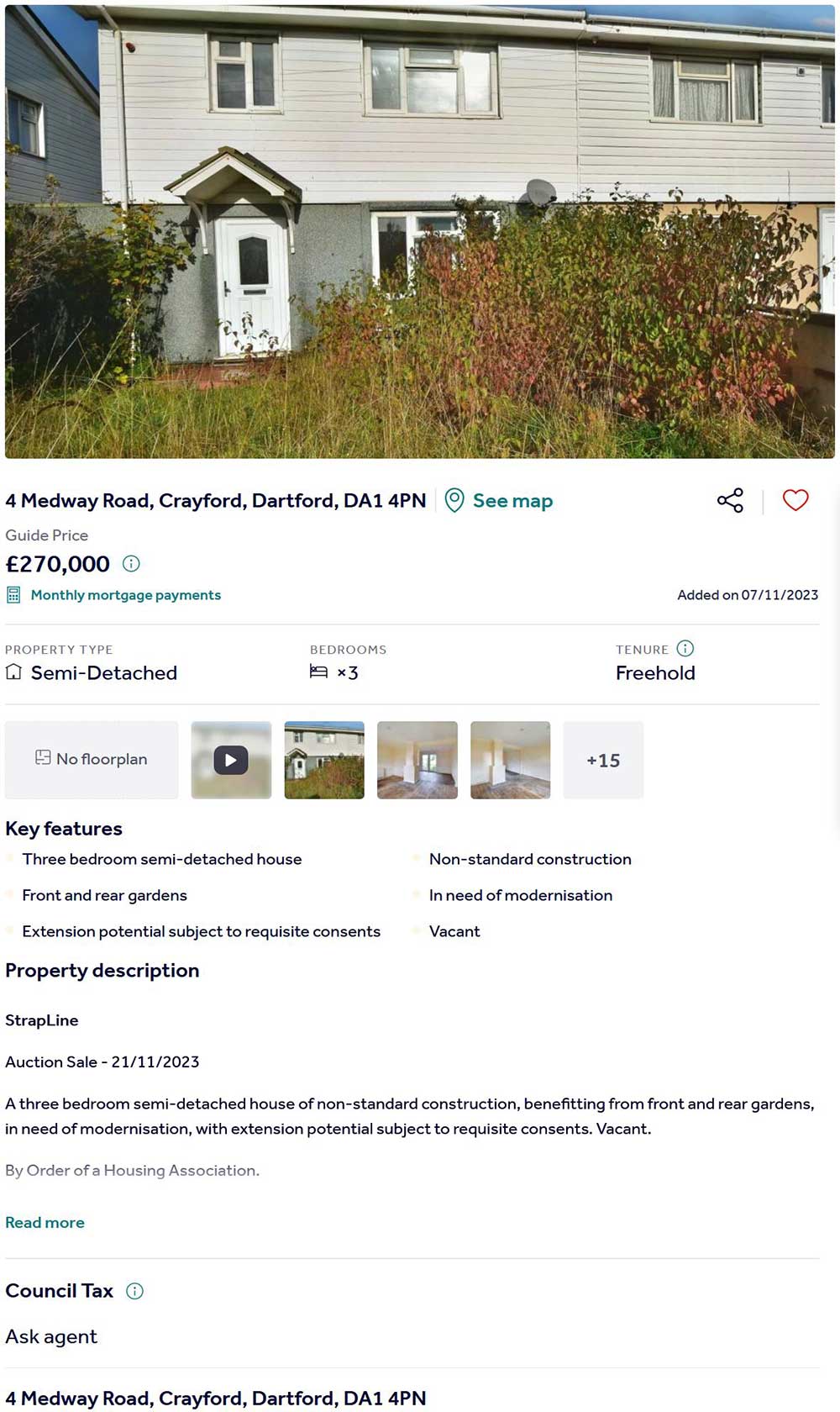Click the No floorplan button
The height and width of the screenshot is (1412, 840).
92,759
